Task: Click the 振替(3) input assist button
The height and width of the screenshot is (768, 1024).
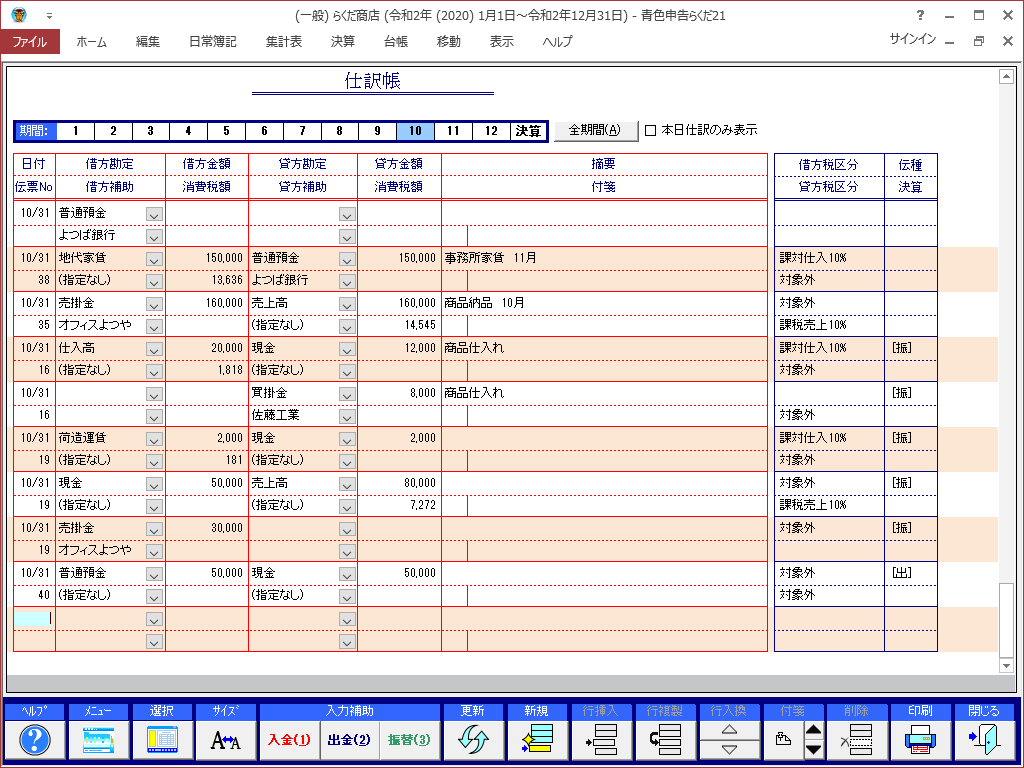Action: click(x=409, y=740)
